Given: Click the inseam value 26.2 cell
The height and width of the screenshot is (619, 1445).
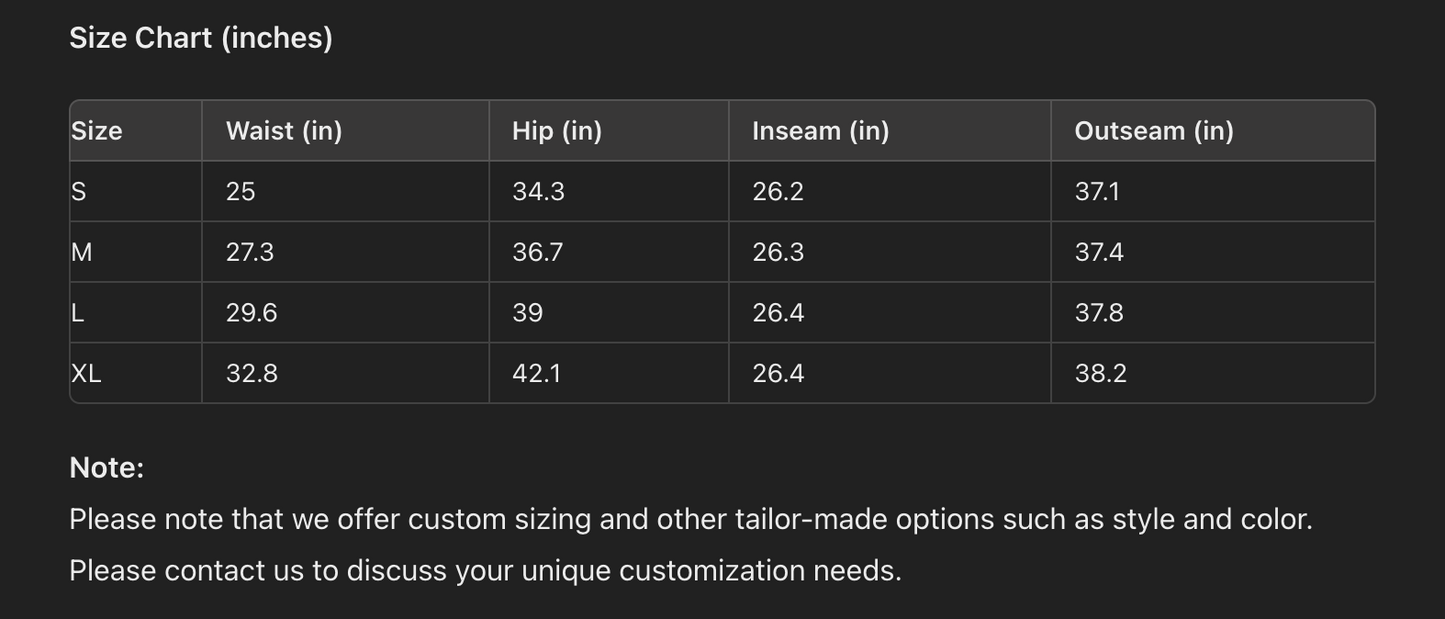Looking at the screenshot, I should [x=778, y=192].
